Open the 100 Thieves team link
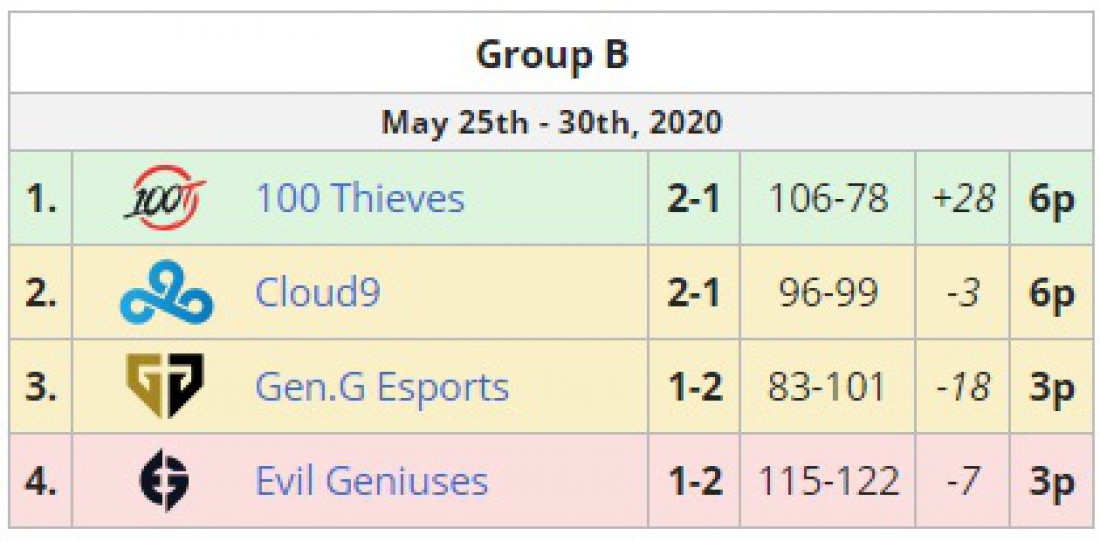 tap(360, 198)
